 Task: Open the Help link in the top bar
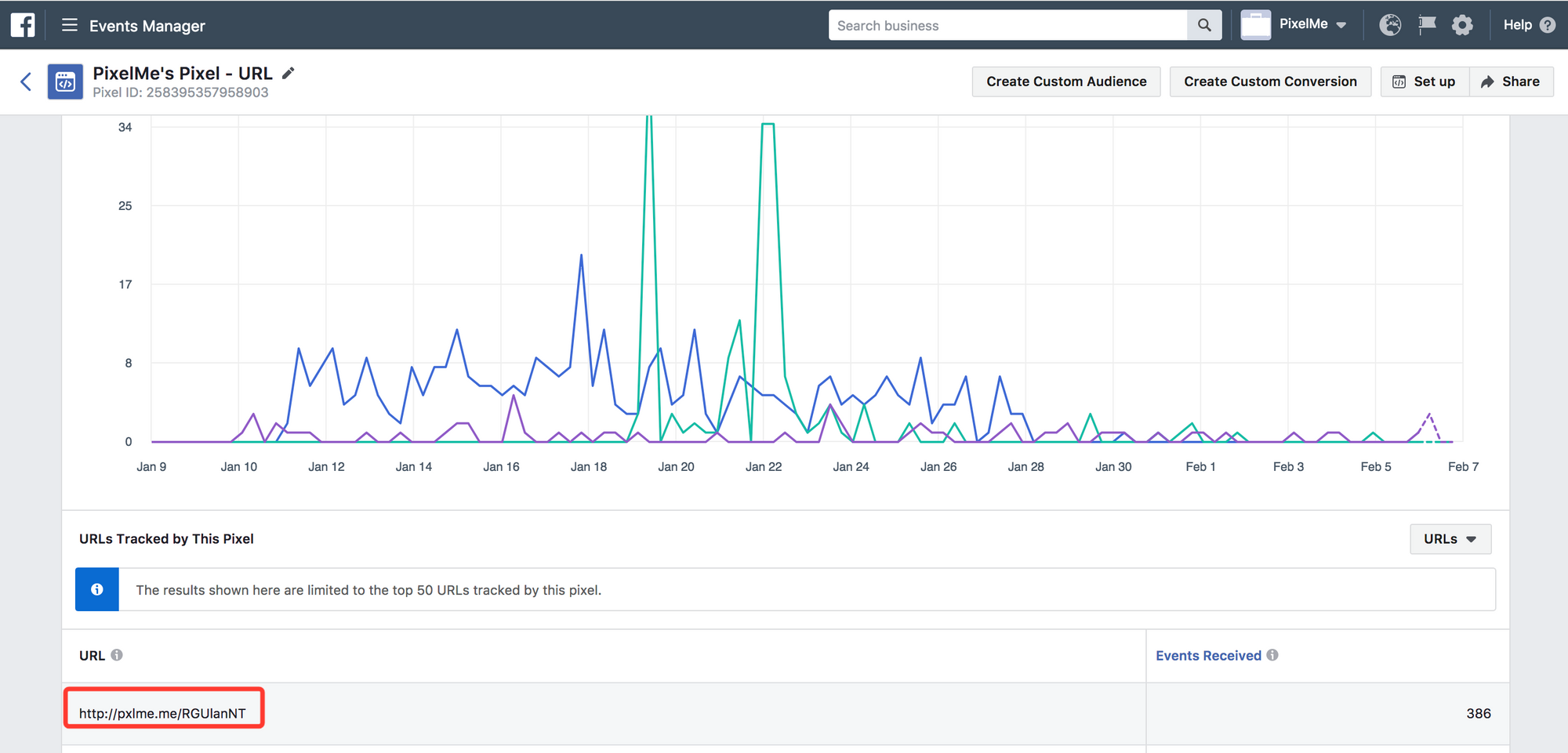1517,25
